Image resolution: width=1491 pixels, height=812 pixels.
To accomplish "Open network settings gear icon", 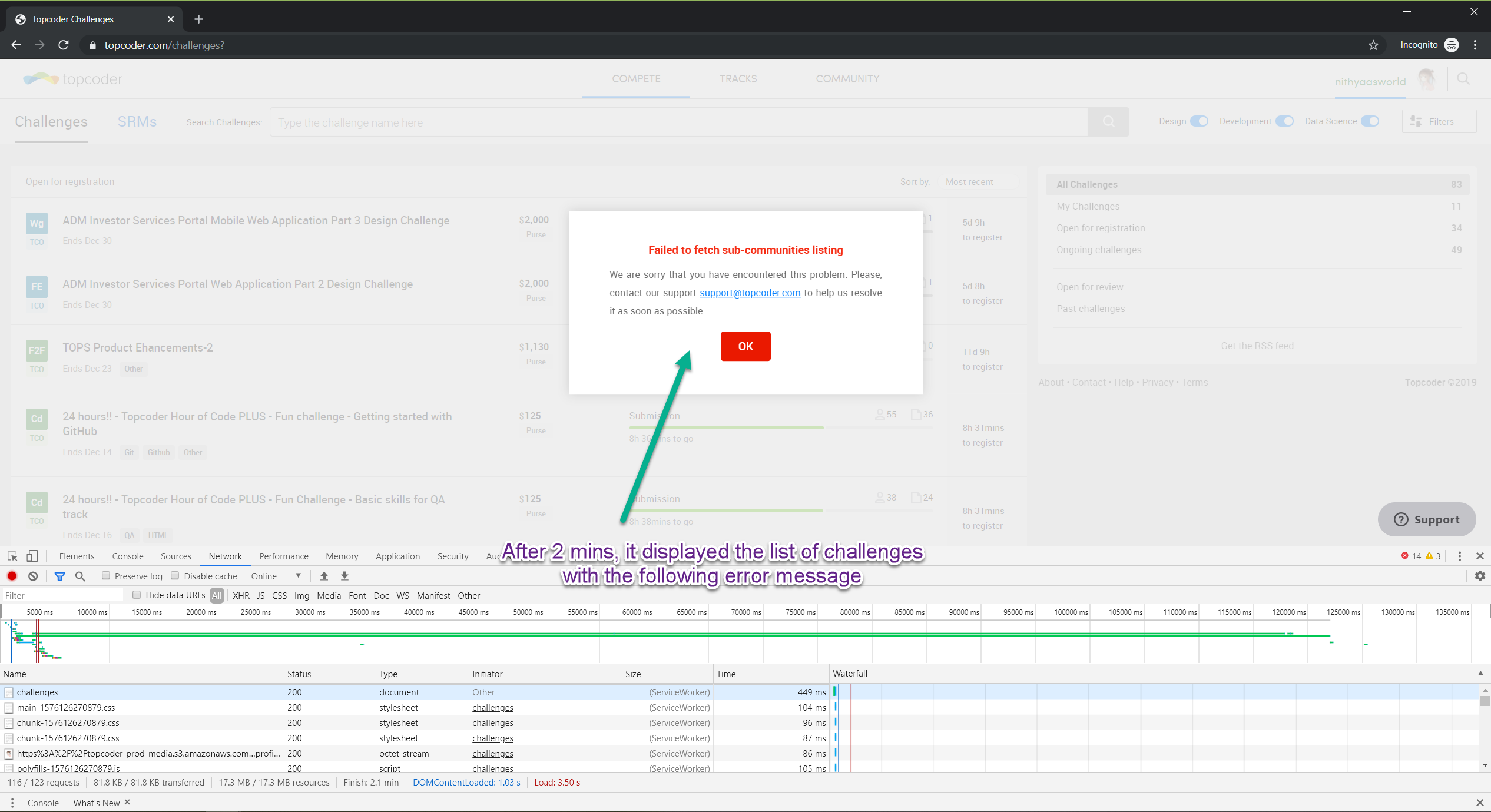I will (1480, 576).
